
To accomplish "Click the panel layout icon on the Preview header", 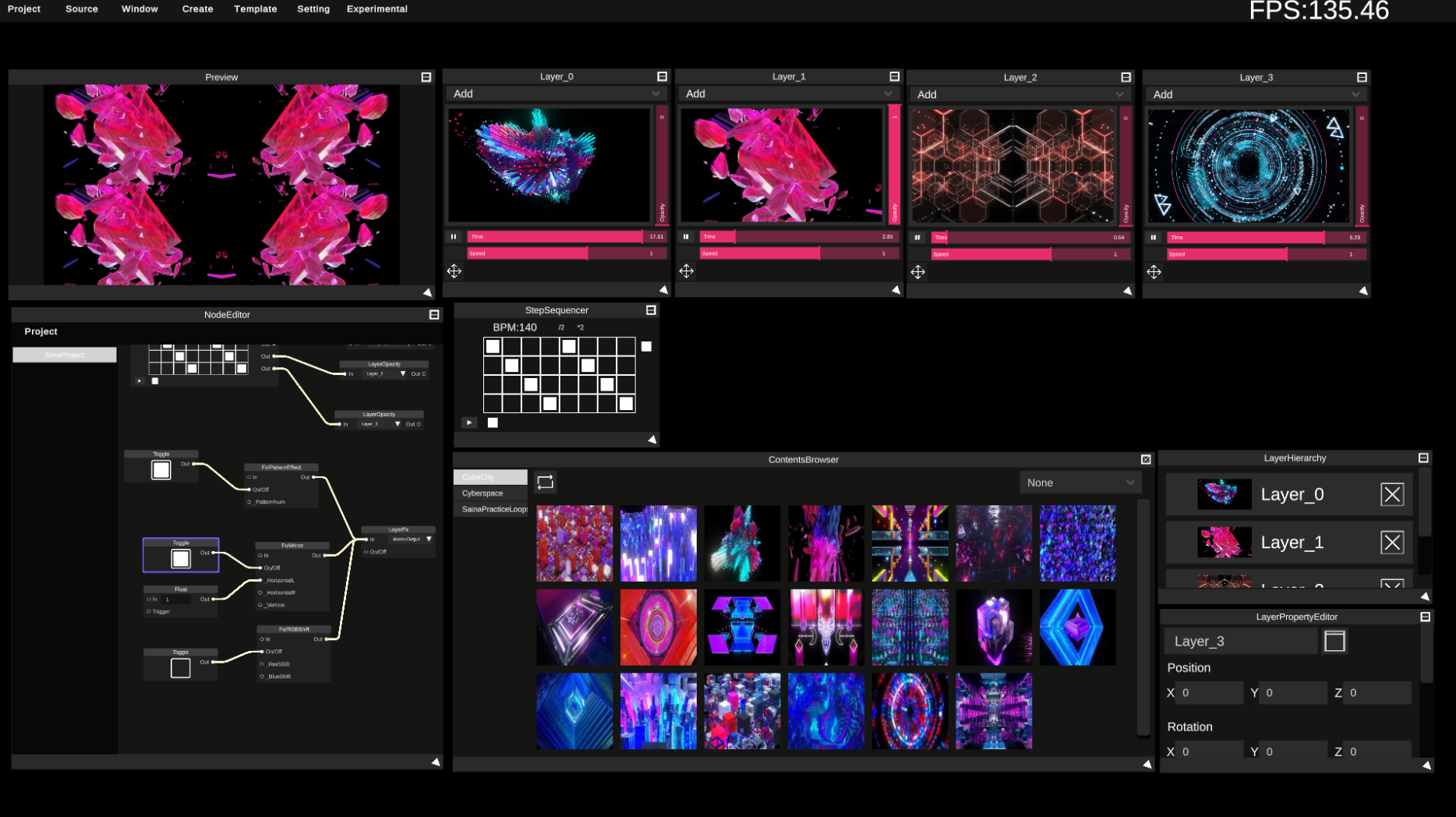I will tap(426, 76).
